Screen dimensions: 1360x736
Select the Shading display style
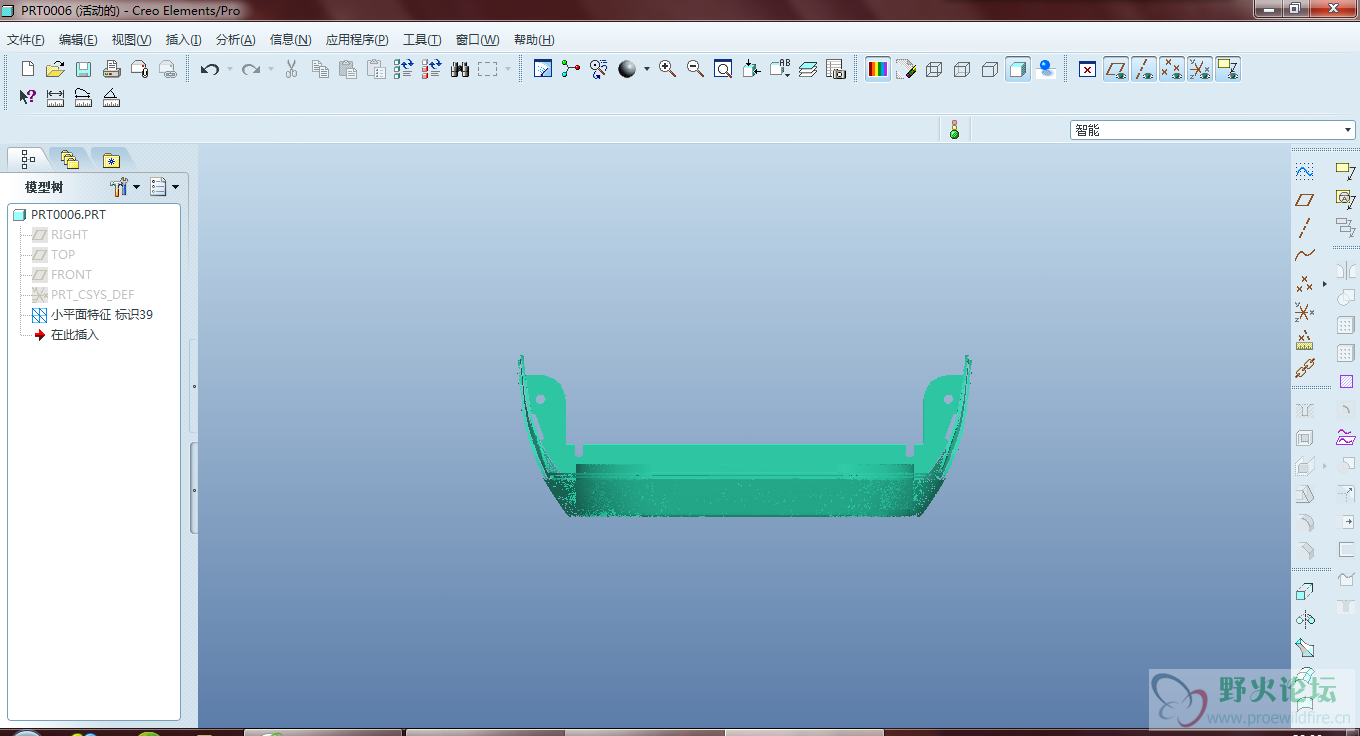[x=1018, y=69]
